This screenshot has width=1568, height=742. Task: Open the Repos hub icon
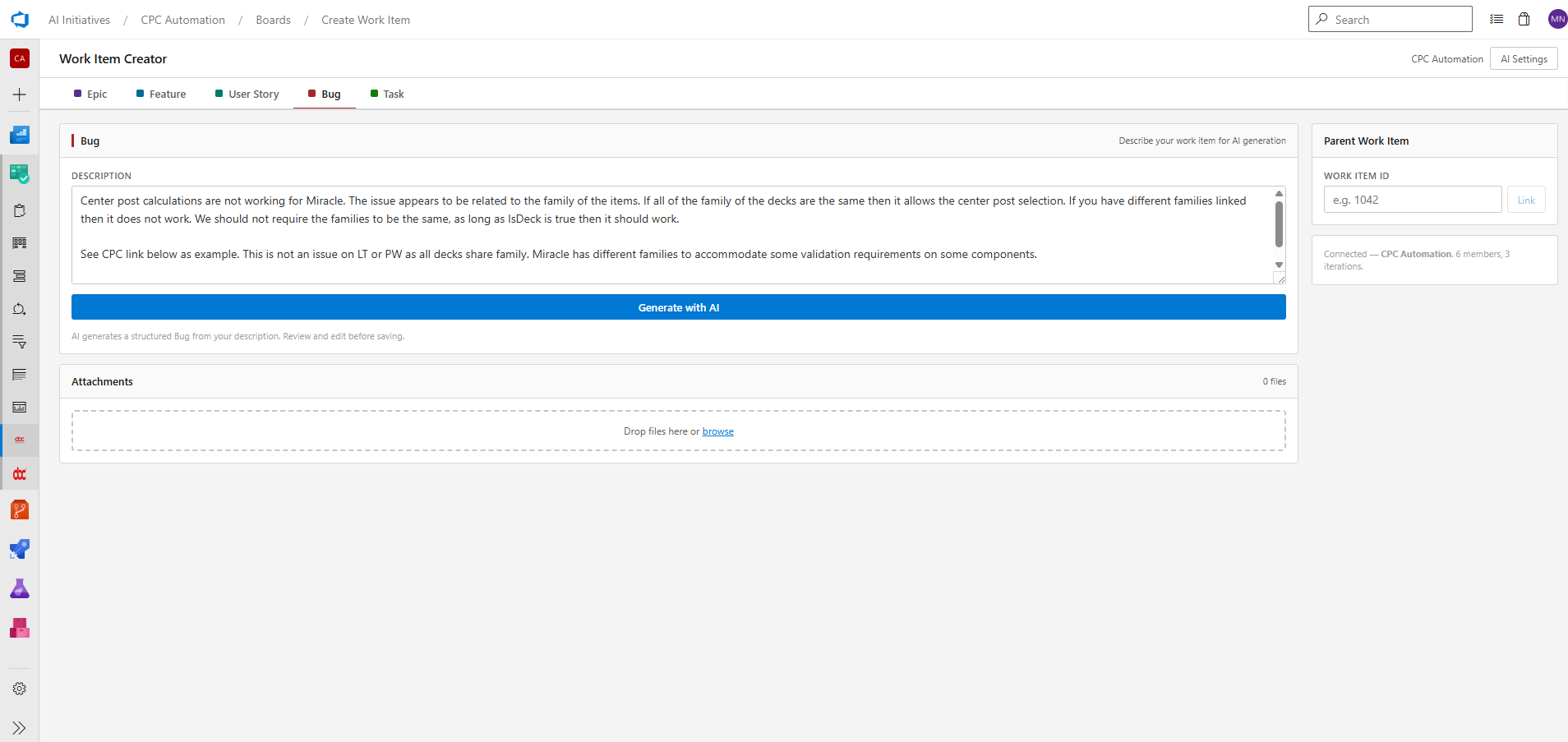(20, 509)
